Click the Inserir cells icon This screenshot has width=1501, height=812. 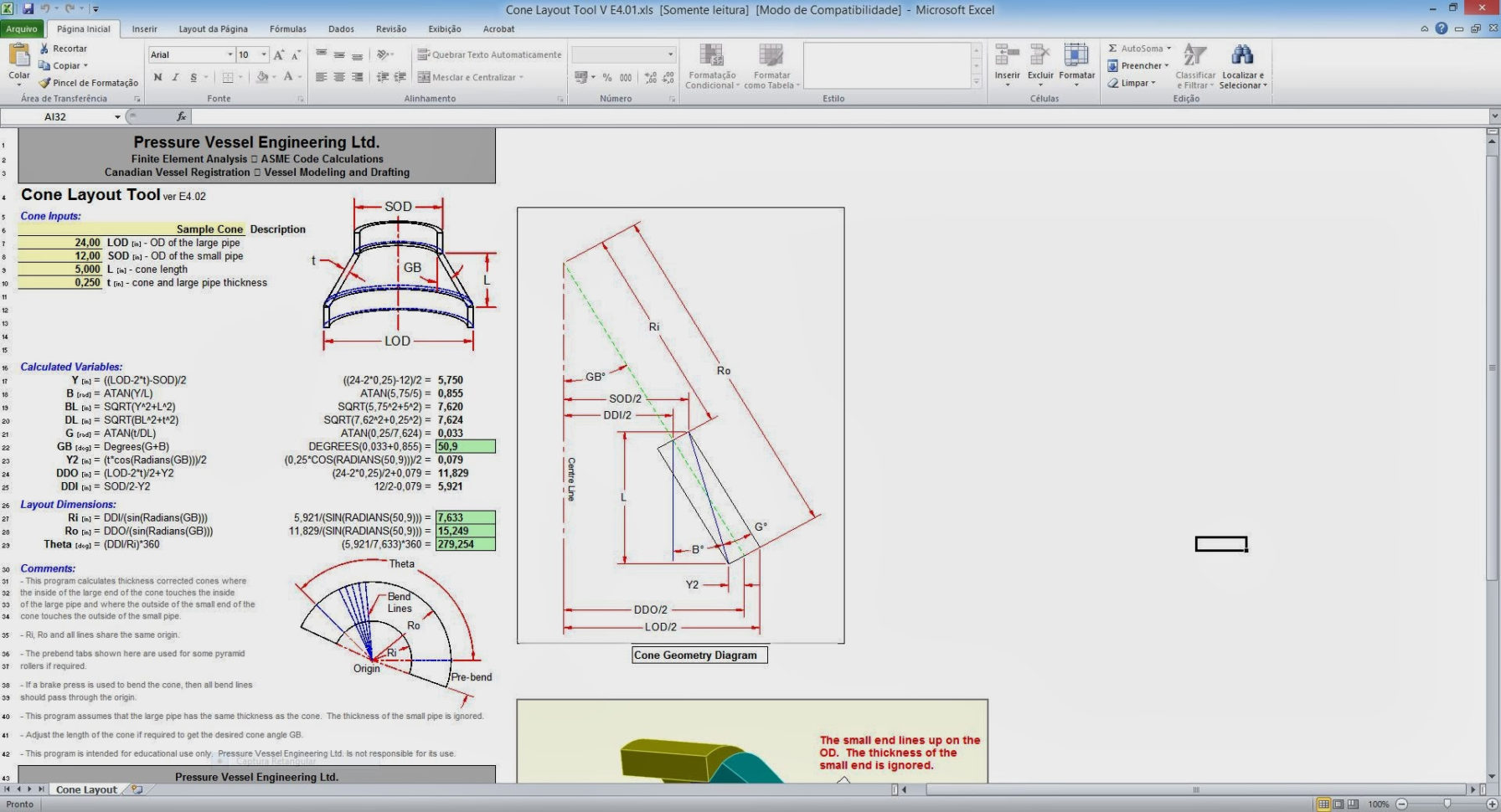pyautogui.click(x=1007, y=56)
